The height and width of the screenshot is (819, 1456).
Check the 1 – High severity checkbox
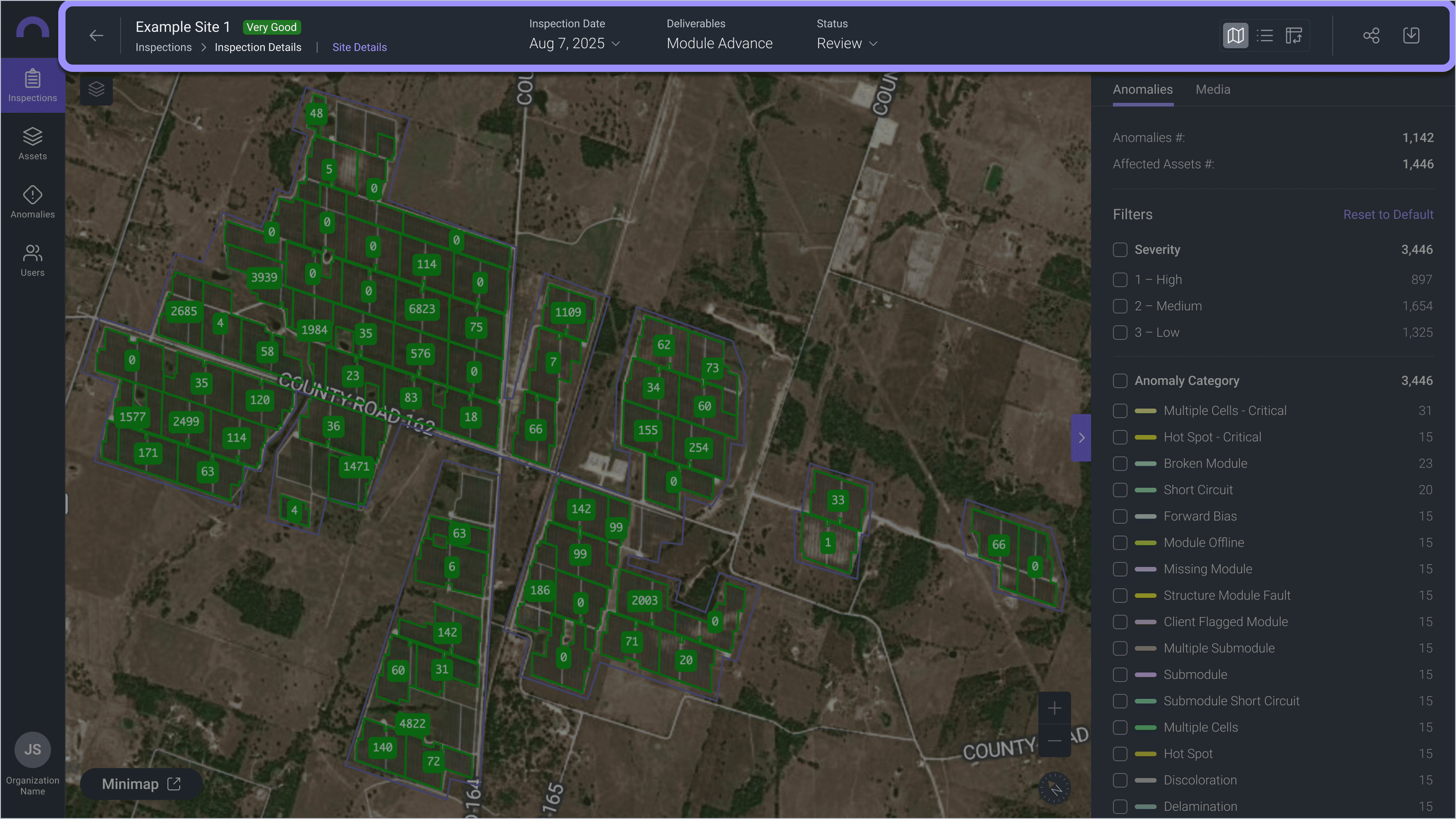pyautogui.click(x=1120, y=280)
